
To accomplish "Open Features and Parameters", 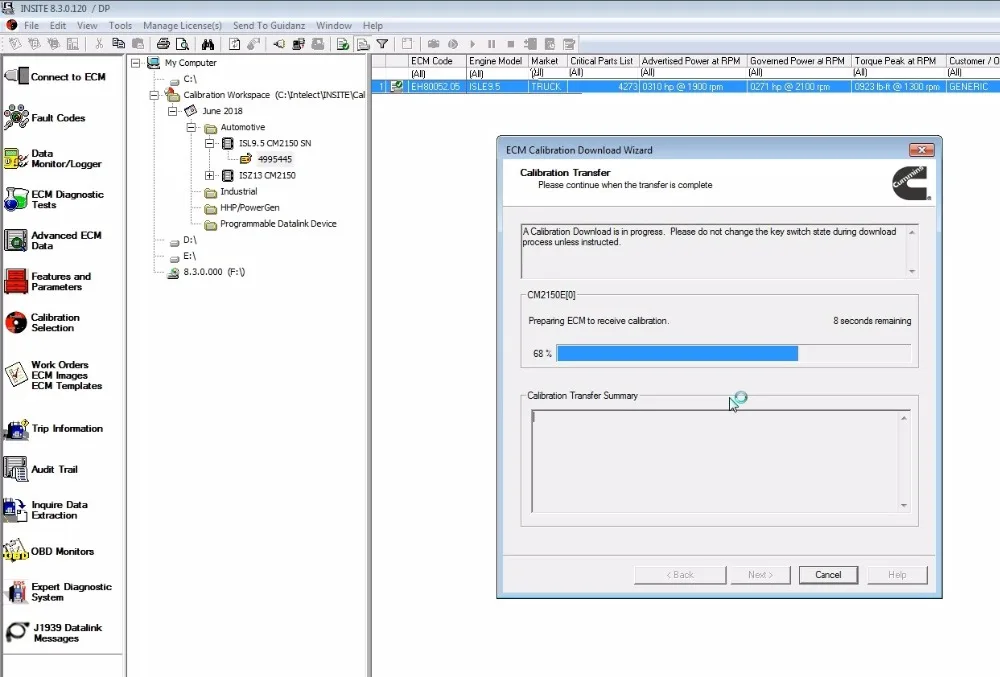I will coord(48,282).
